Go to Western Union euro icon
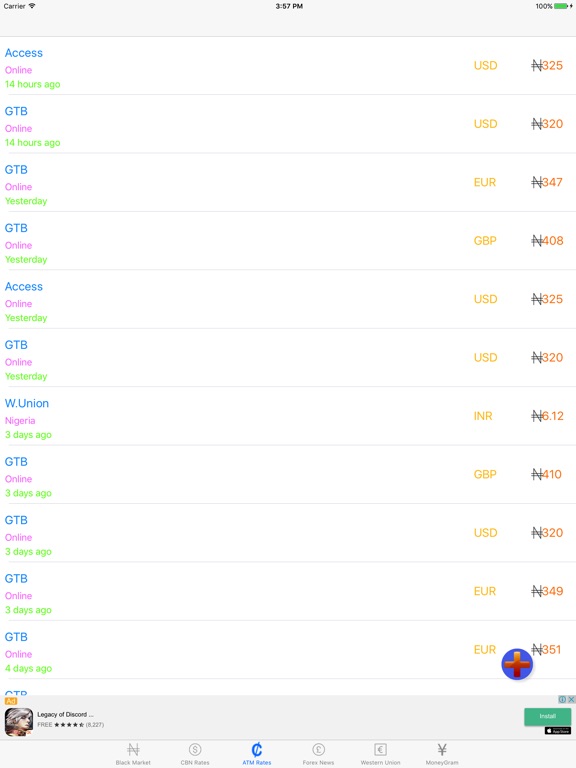The image size is (576, 768). [x=380, y=749]
